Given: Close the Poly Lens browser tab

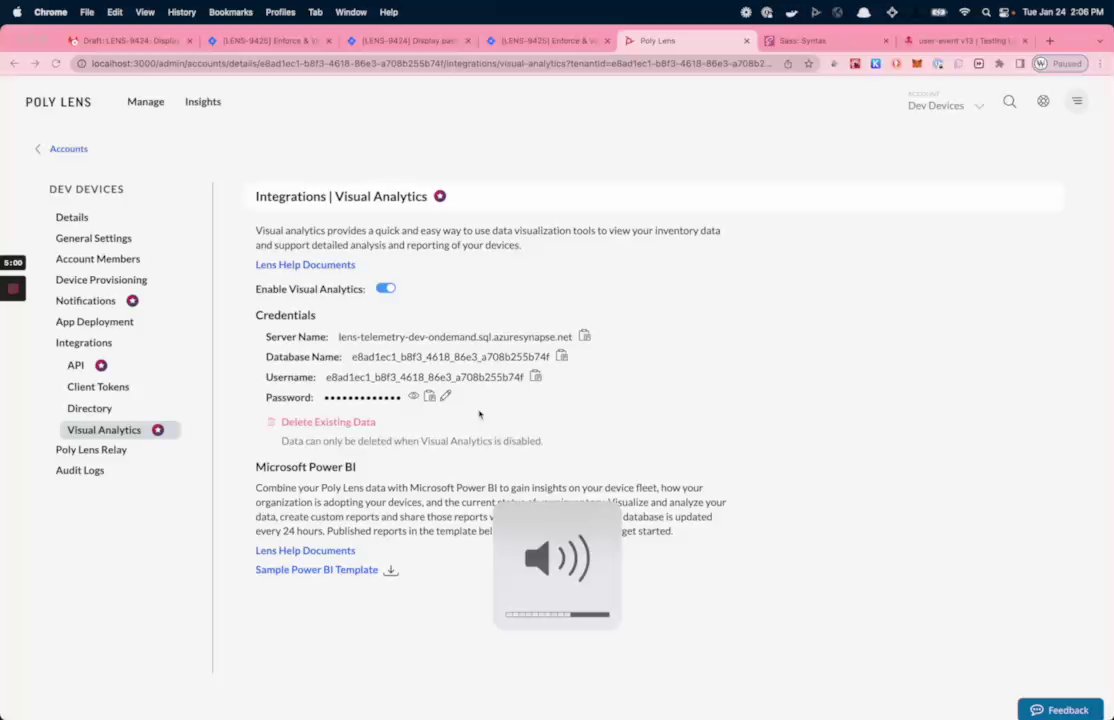Looking at the screenshot, I should (x=746, y=41).
